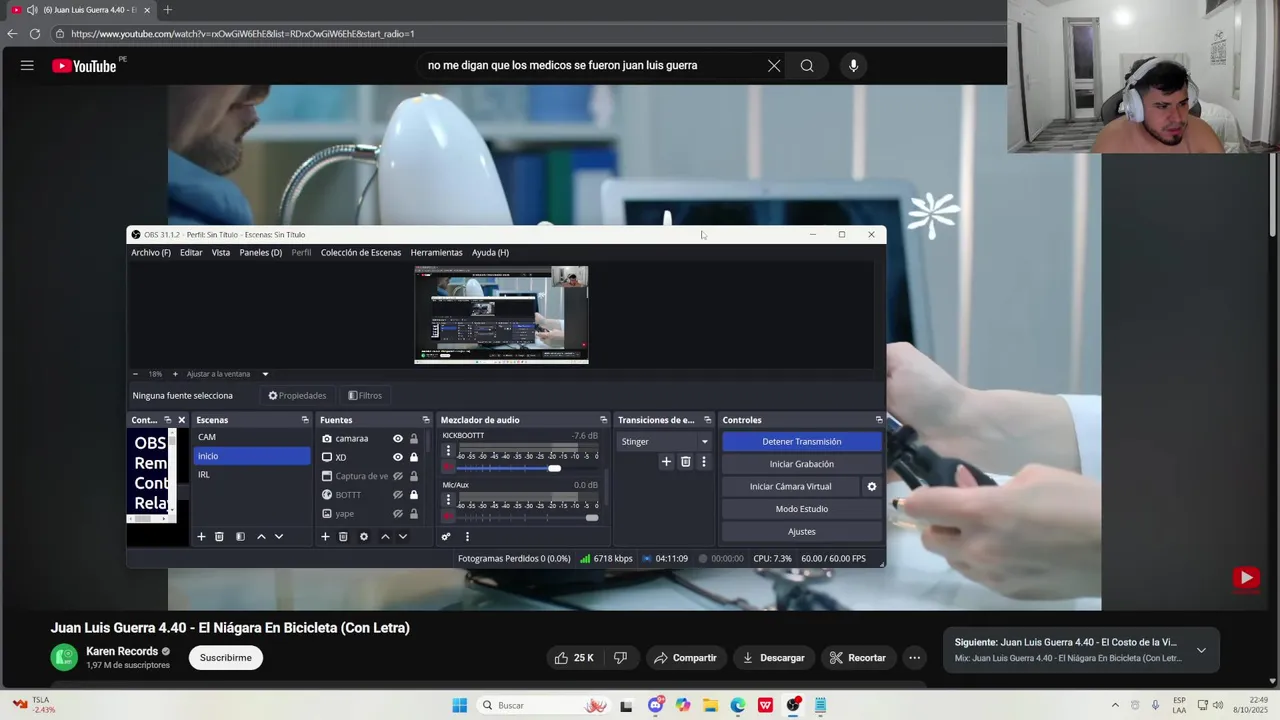This screenshot has width=1280, height=720.
Task: Click Iniciar Grabación button
Action: pos(802,464)
